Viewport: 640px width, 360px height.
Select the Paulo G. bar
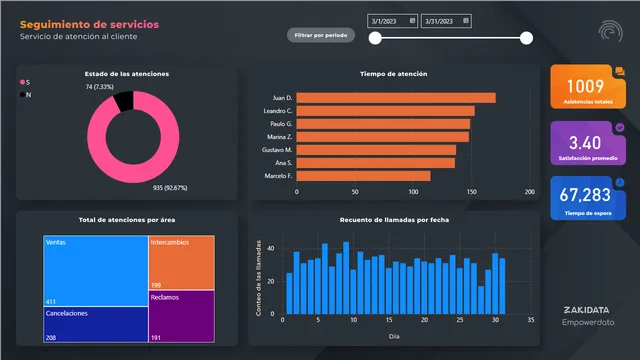point(383,124)
